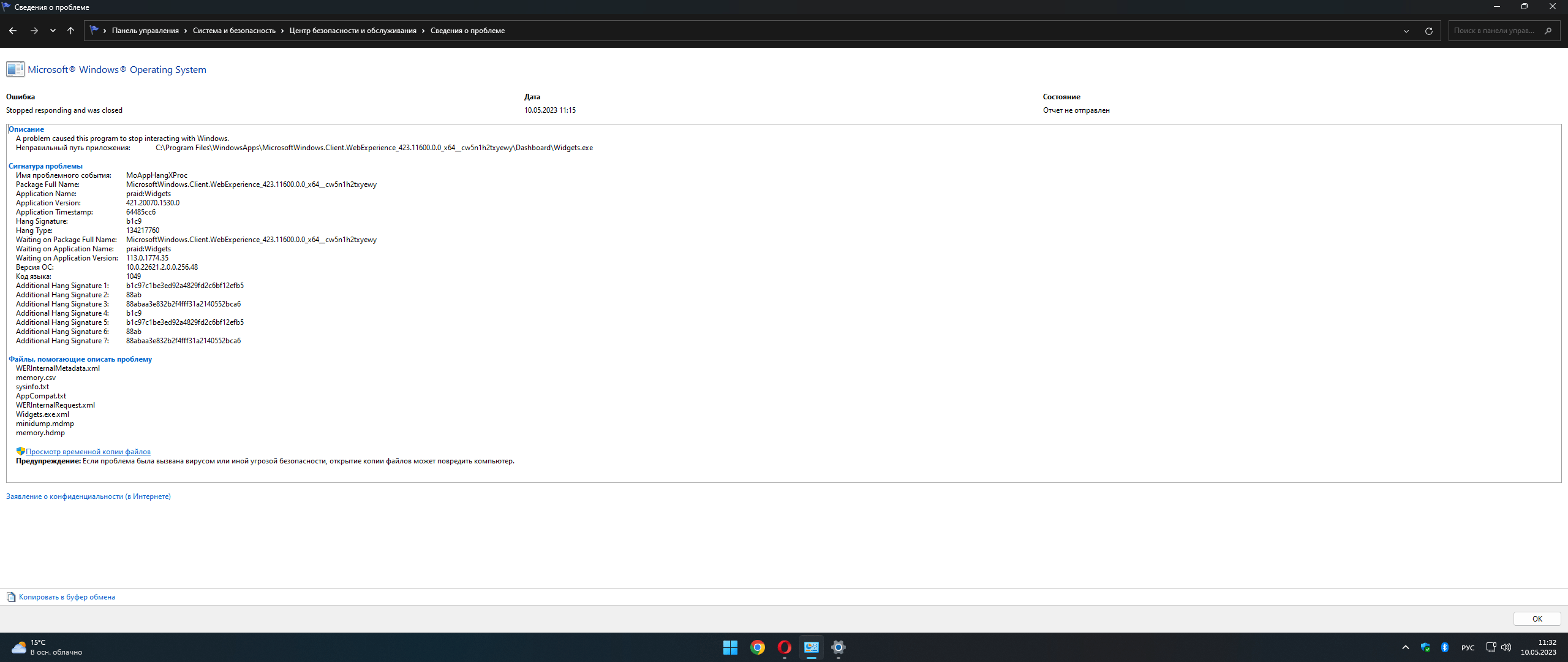1568x662 pixels.
Task: Open weather widget in taskbar
Action: [x=47, y=647]
